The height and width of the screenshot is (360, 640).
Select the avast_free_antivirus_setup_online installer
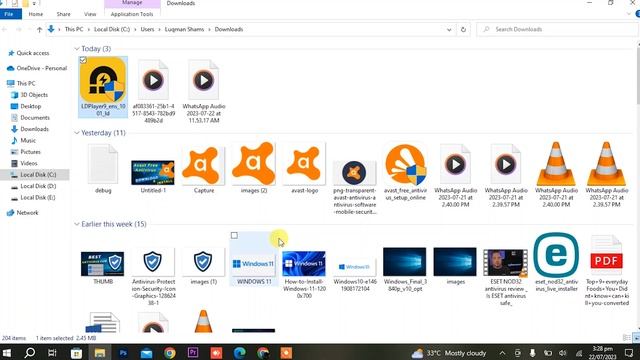click(x=405, y=165)
